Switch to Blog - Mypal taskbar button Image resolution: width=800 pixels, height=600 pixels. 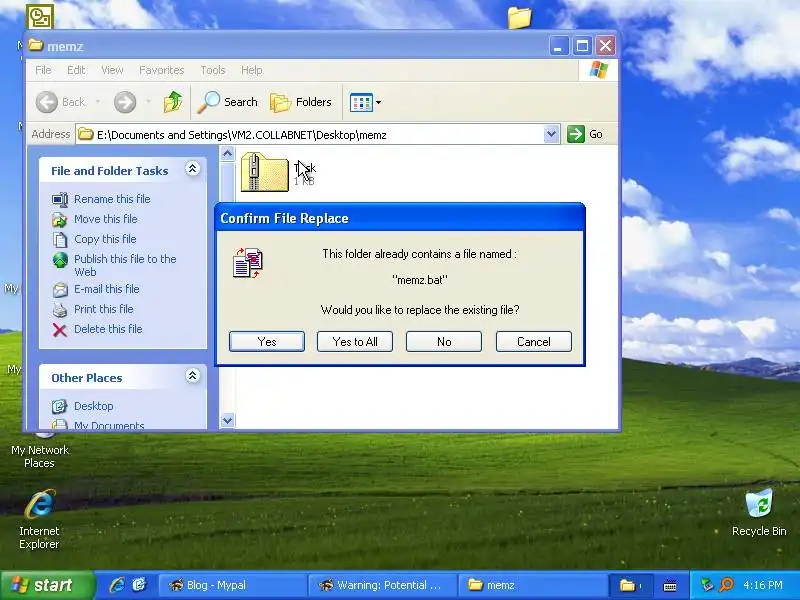point(232,585)
